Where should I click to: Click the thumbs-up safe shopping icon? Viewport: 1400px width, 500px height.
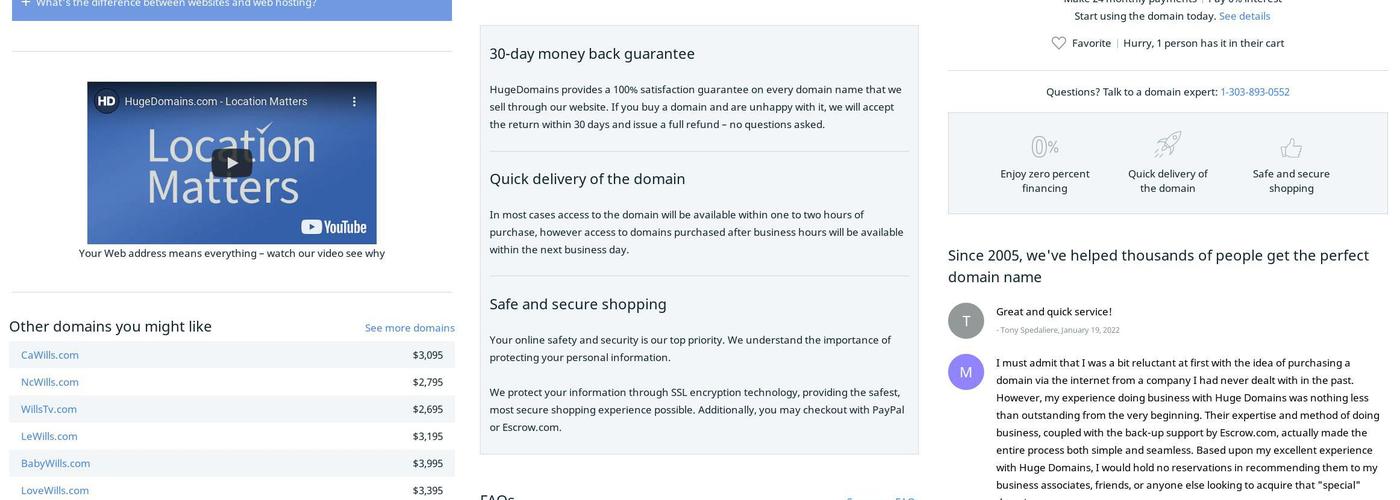tap(1291, 148)
